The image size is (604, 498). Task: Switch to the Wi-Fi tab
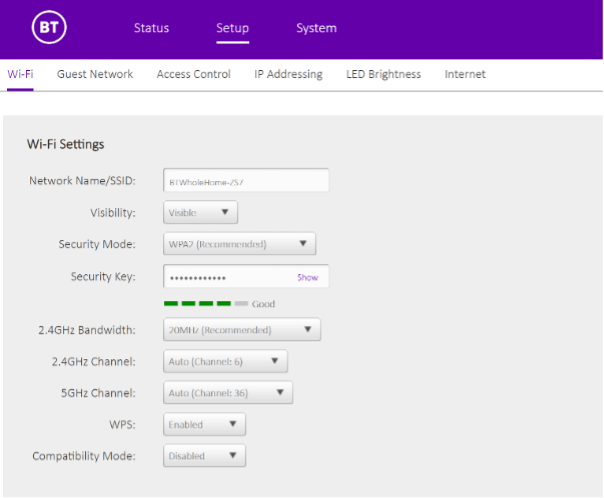tap(20, 74)
